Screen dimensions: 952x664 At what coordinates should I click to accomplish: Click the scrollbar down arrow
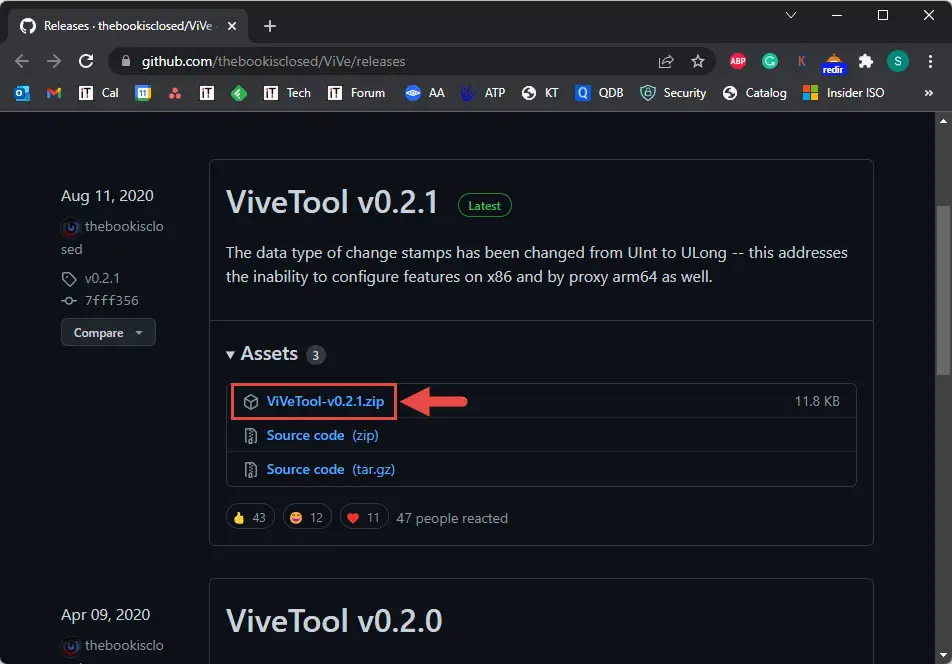[x=943, y=656]
